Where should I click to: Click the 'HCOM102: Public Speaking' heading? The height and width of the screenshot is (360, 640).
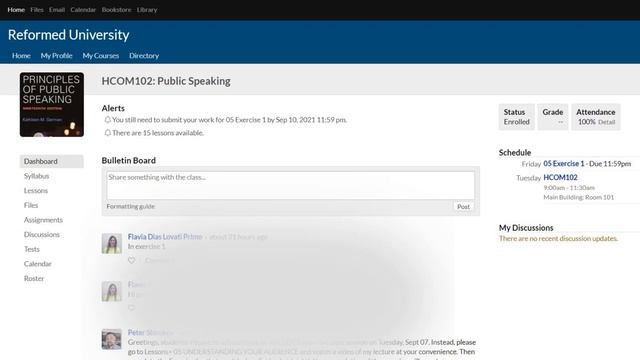coord(166,81)
